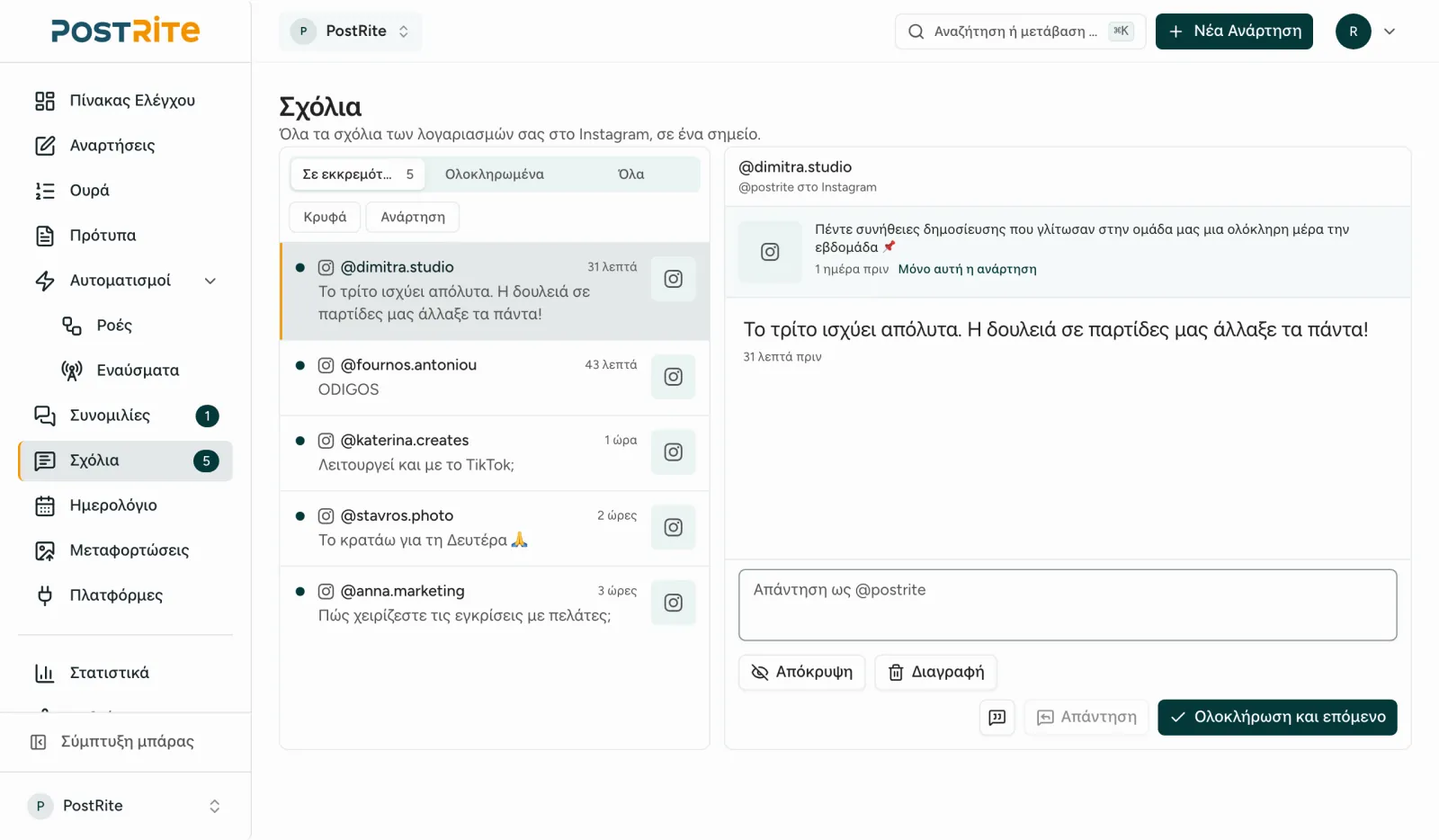This screenshot has width=1439, height=840.
Task: Toggle the Κρυφά filter
Action: tap(325, 217)
